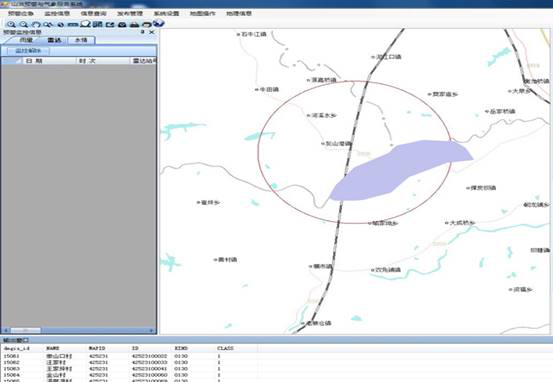Click the purple shaded region on map
This screenshot has width=553, height=382.
400,169
